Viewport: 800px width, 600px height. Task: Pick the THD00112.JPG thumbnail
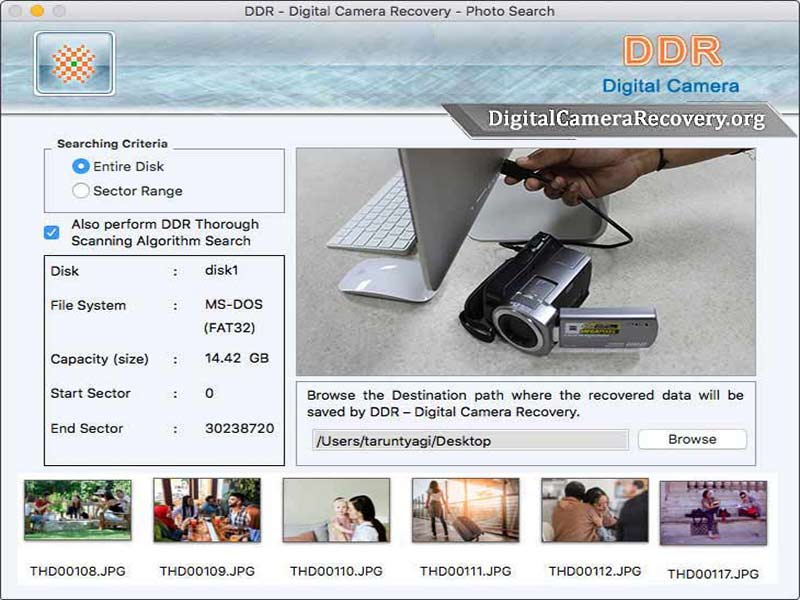(x=595, y=510)
